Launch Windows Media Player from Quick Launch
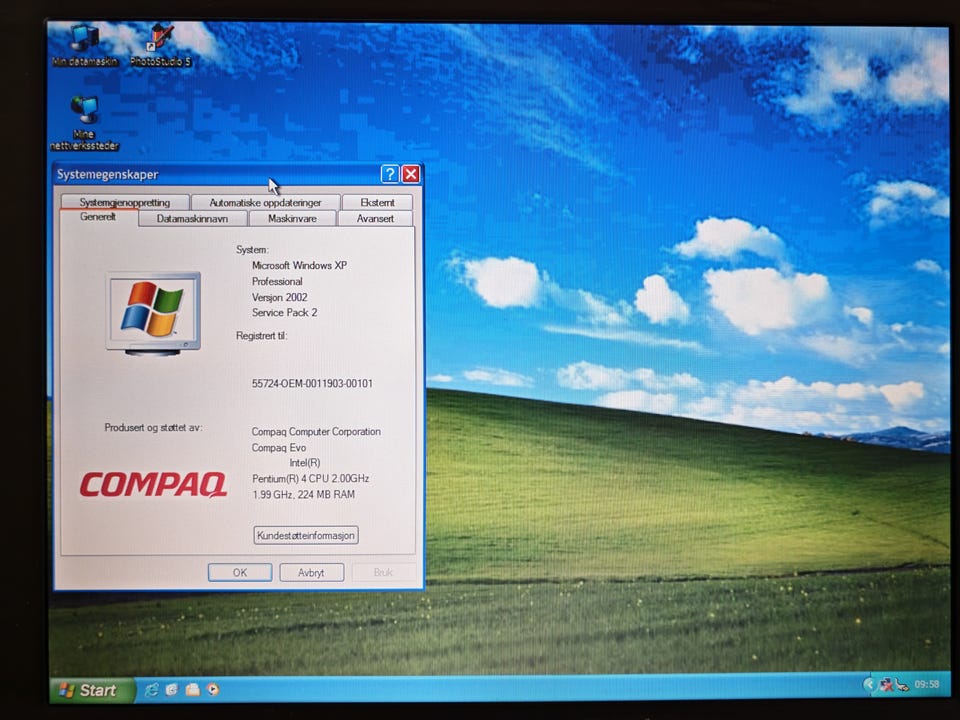 [x=213, y=690]
